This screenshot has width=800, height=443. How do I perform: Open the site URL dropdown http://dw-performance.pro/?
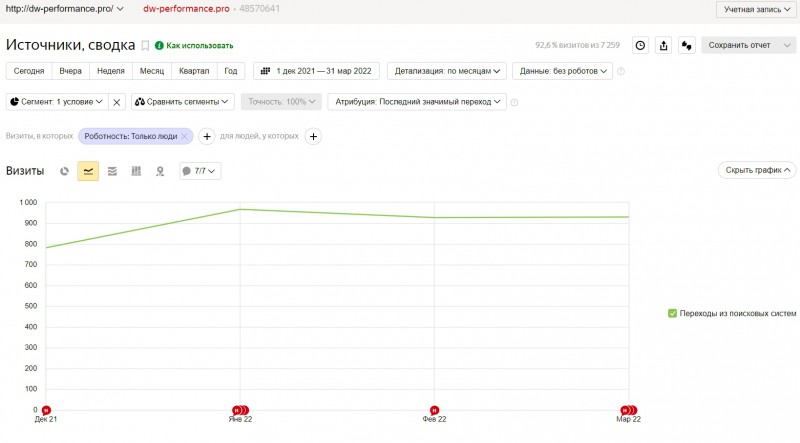coord(64,9)
